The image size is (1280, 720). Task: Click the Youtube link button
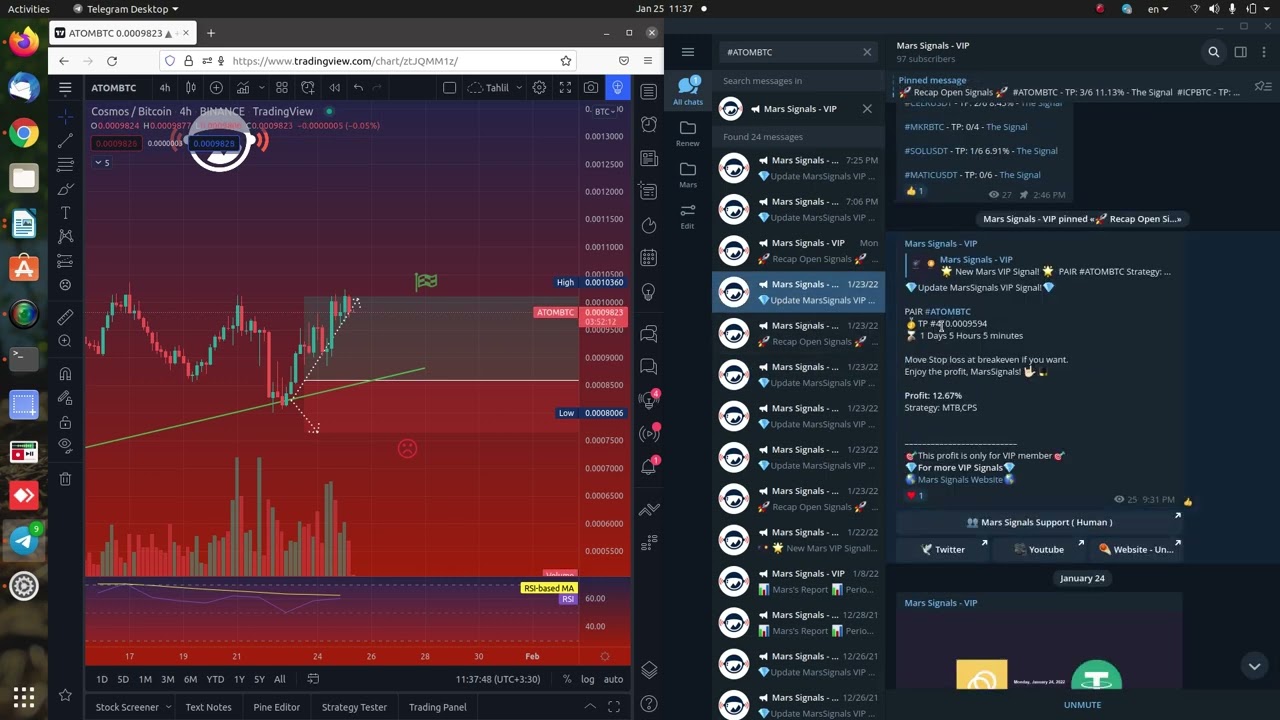coord(1037,549)
